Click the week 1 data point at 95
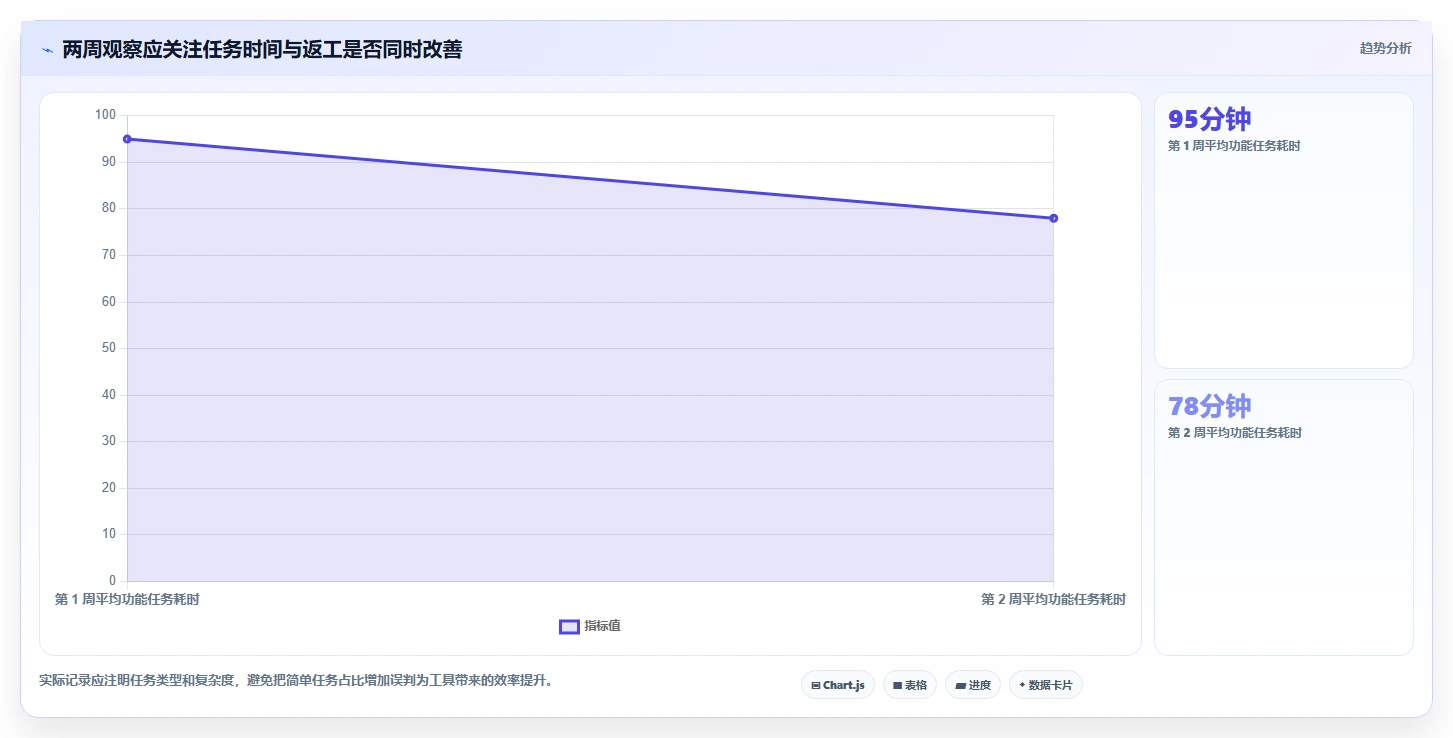Image resolution: width=1453 pixels, height=738 pixels. [127, 139]
